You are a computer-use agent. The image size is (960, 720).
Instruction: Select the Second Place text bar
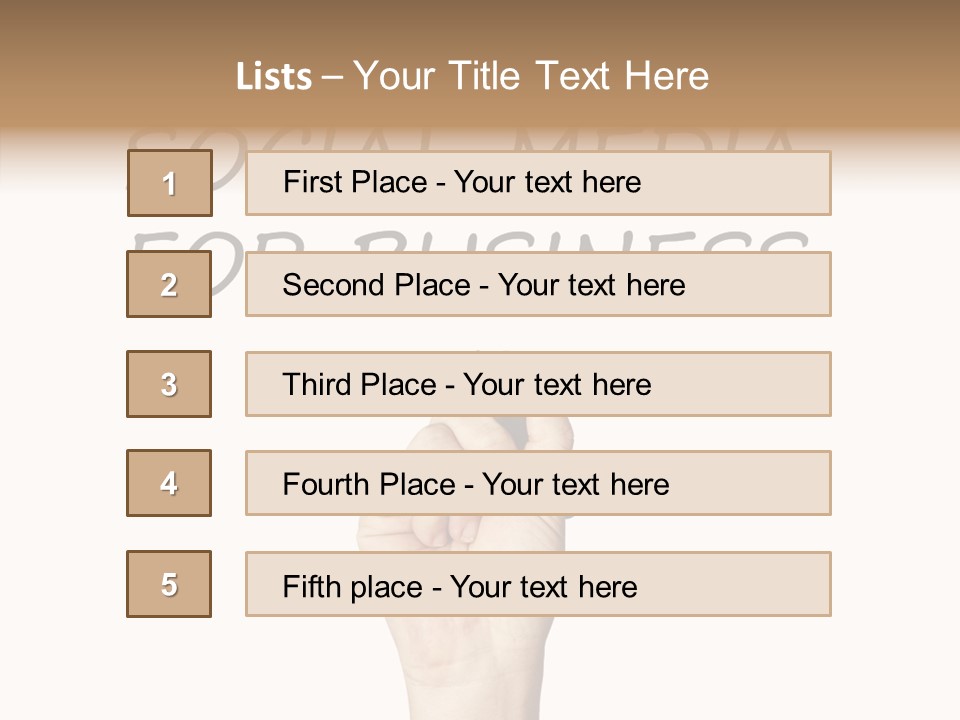click(538, 285)
